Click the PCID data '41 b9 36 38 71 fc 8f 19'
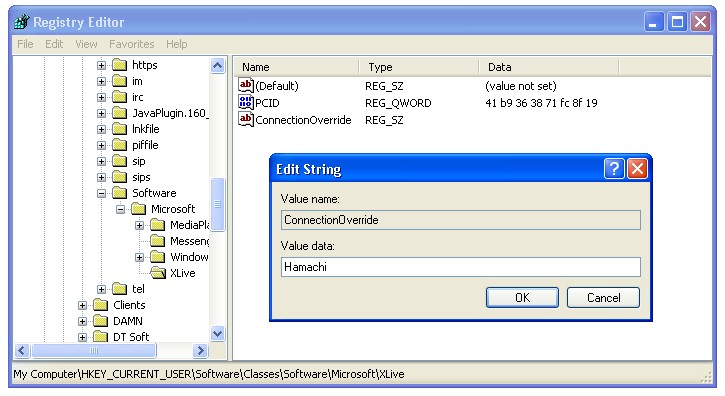Image resolution: width=725 pixels, height=396 pixels. point(541,103)
